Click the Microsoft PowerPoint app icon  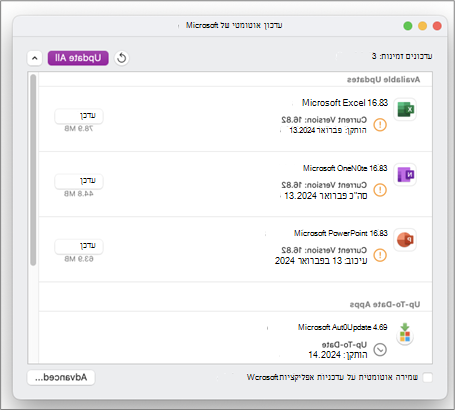[x=405, y=240]
